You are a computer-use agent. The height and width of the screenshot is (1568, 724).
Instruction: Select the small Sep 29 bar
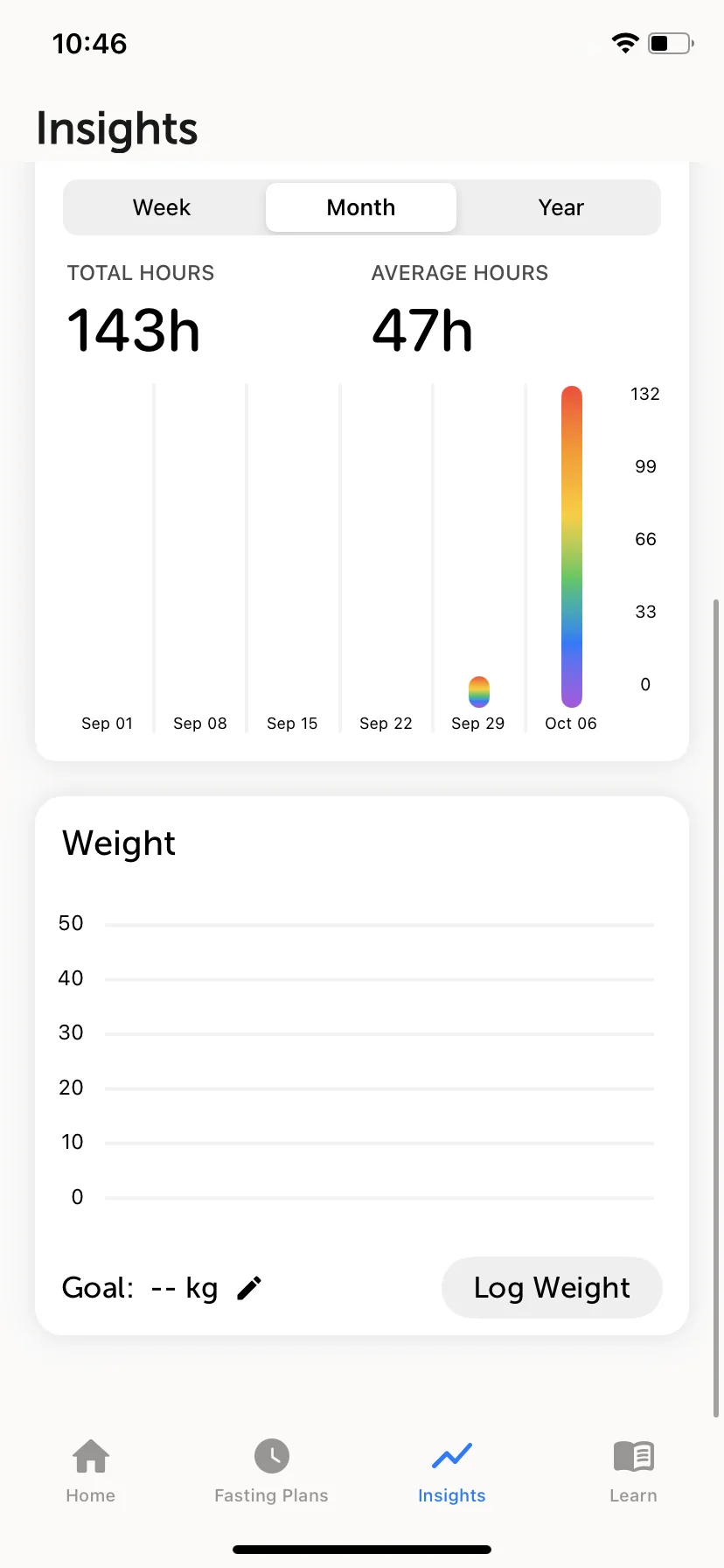coord(479,691)
